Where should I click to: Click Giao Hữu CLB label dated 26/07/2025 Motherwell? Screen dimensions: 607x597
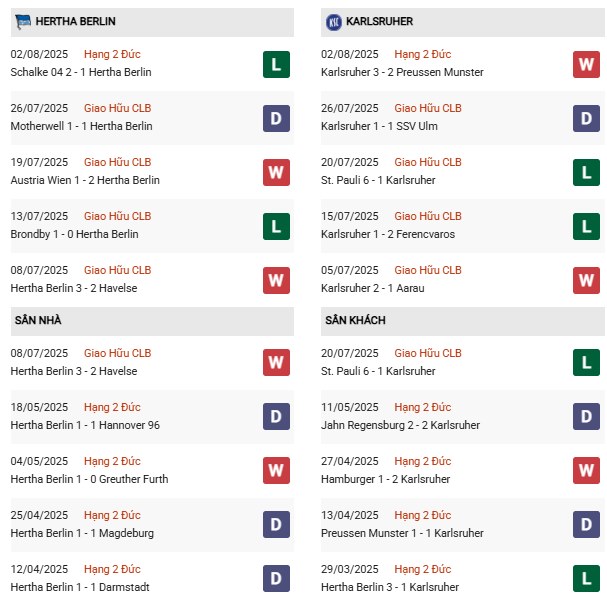click(117, 108)
